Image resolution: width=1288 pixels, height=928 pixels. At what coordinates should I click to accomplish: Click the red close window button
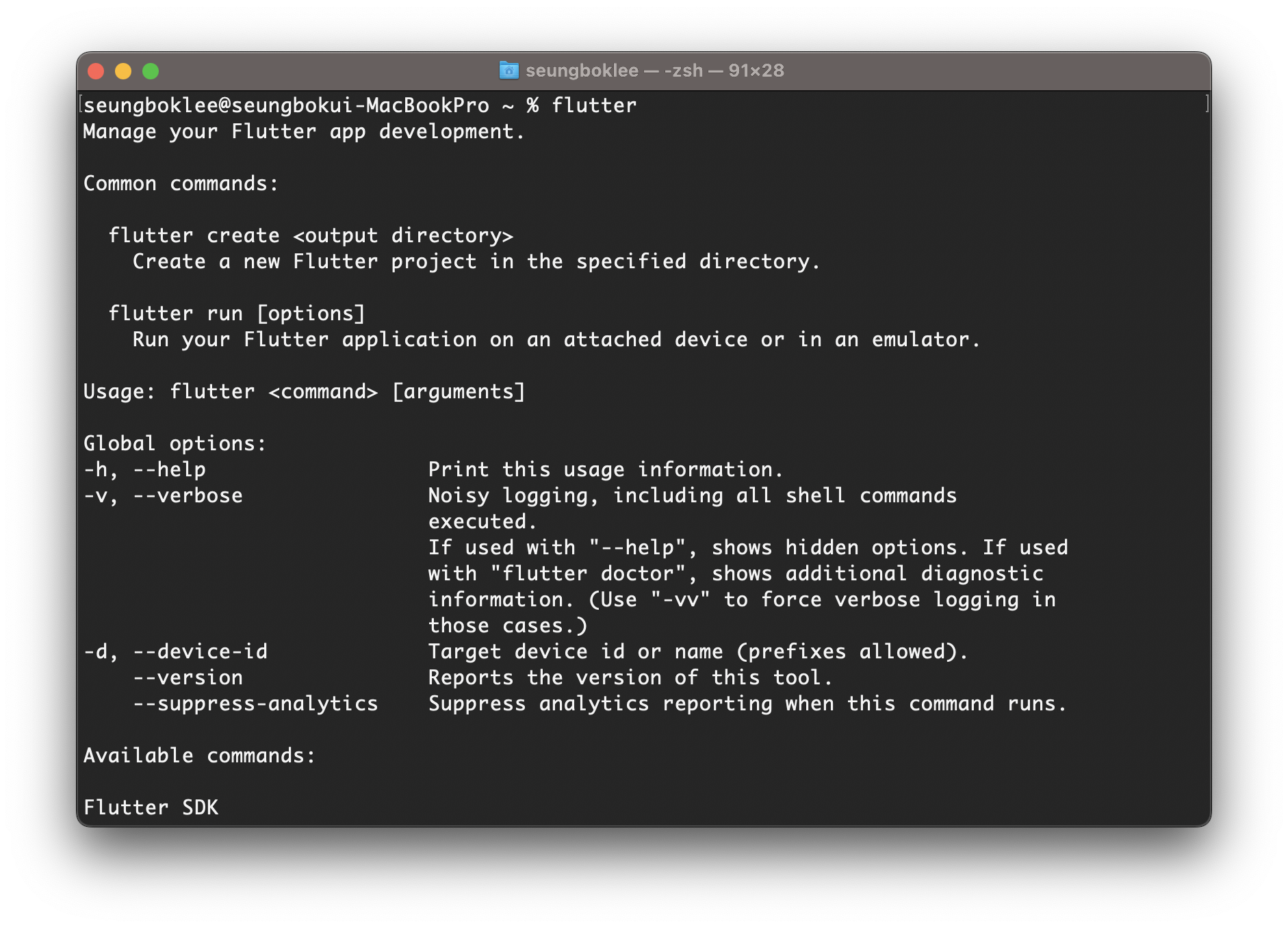96,71
